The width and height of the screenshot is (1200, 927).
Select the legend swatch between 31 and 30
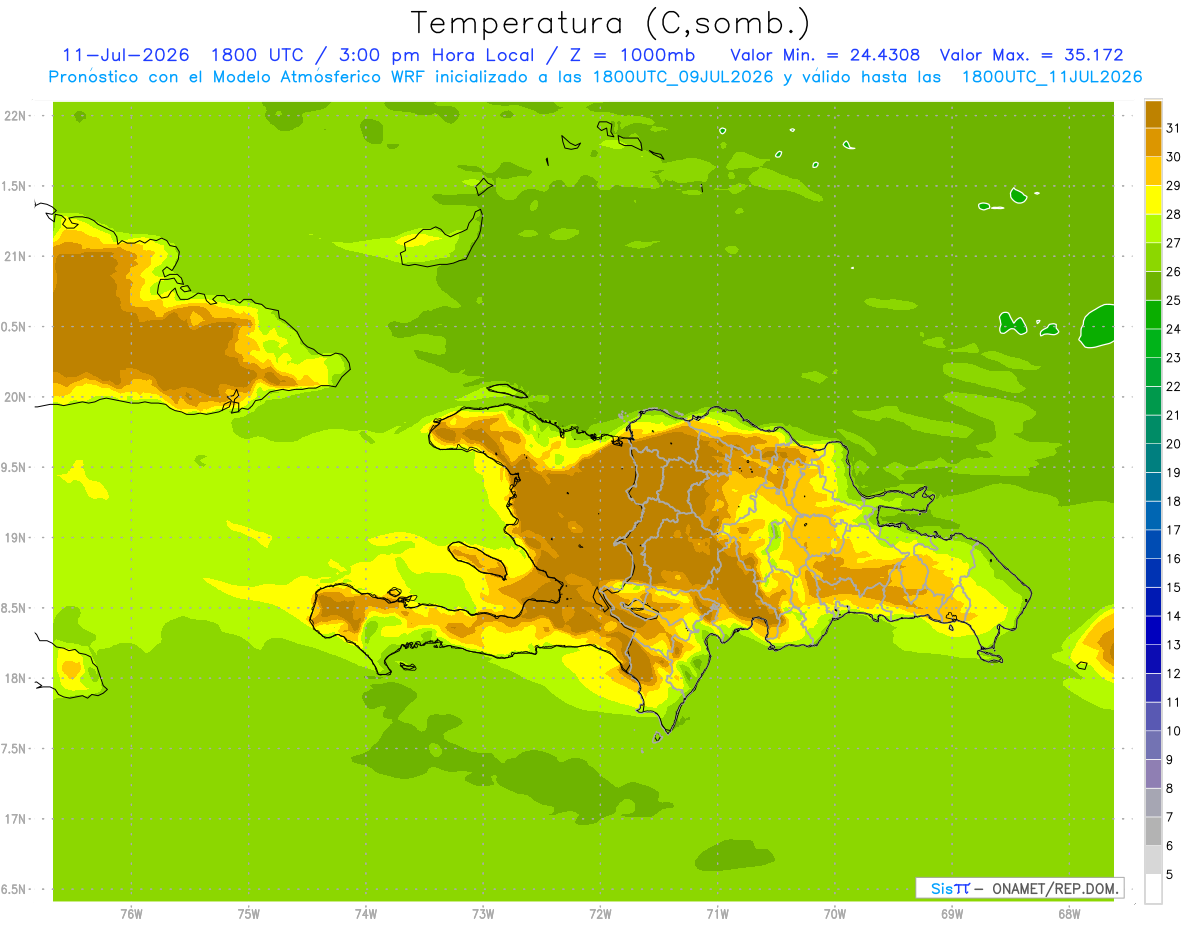pos(1153,143)
